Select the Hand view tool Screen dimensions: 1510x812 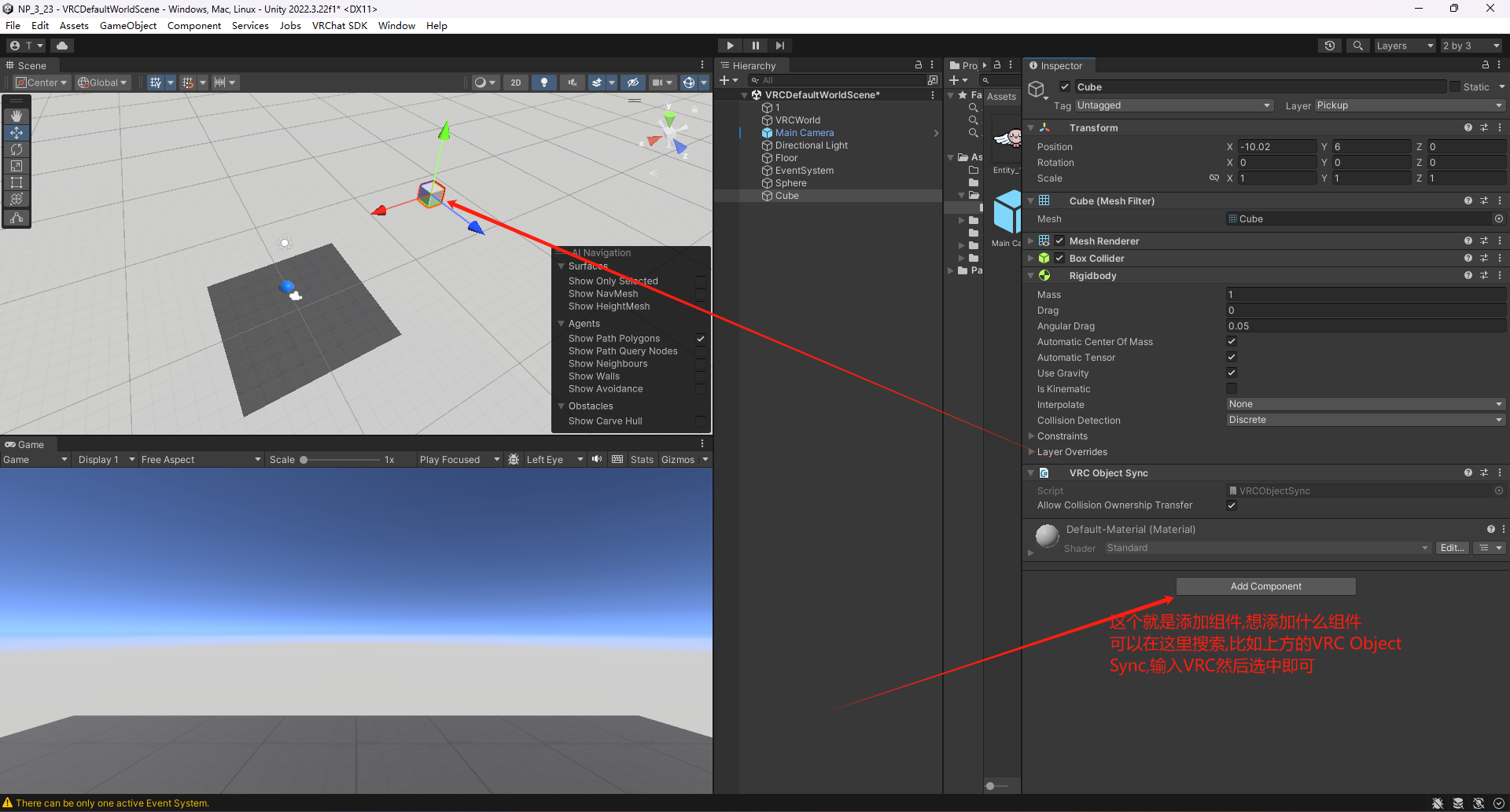[x=17, y=116]
